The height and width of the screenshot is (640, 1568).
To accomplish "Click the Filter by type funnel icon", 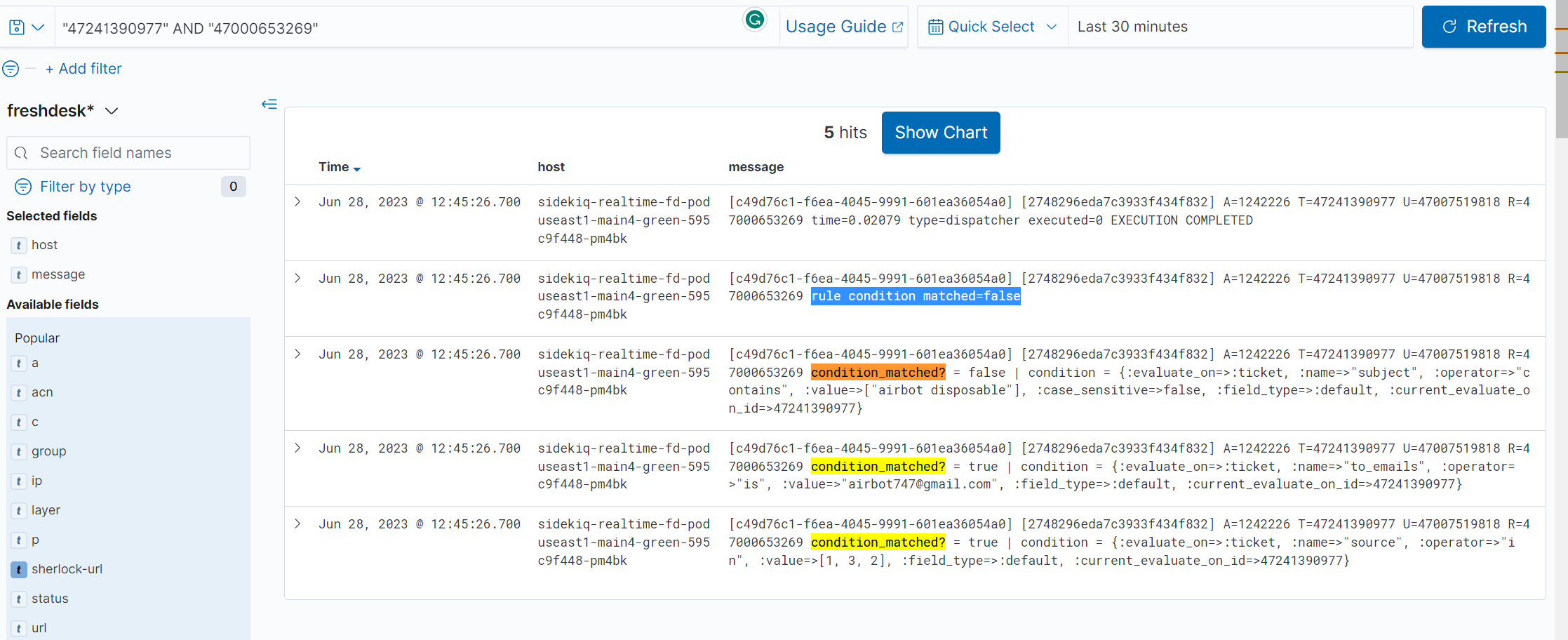I will pos(23,187).
